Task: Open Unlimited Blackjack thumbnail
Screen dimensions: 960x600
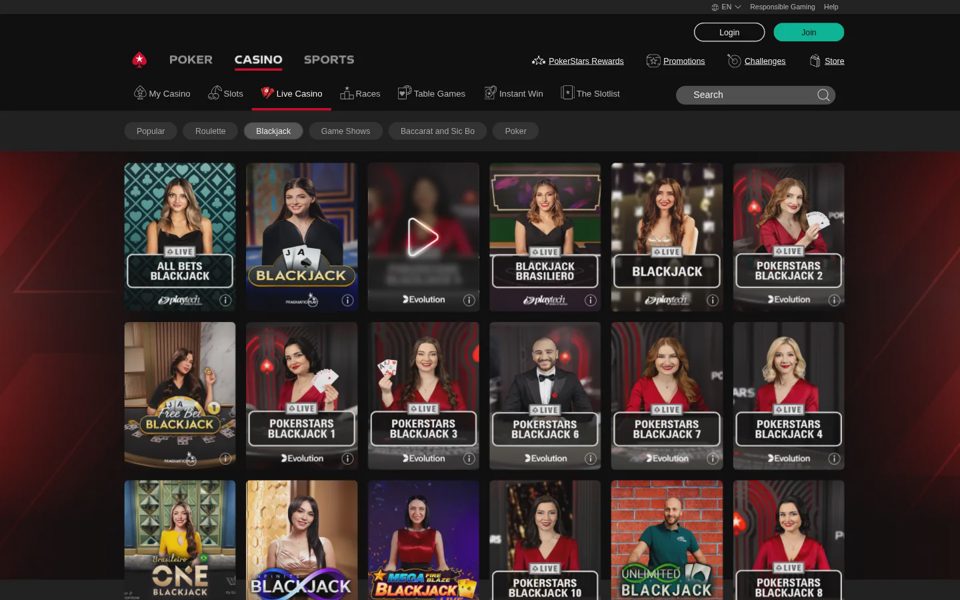Action: [x=667, y=540]
